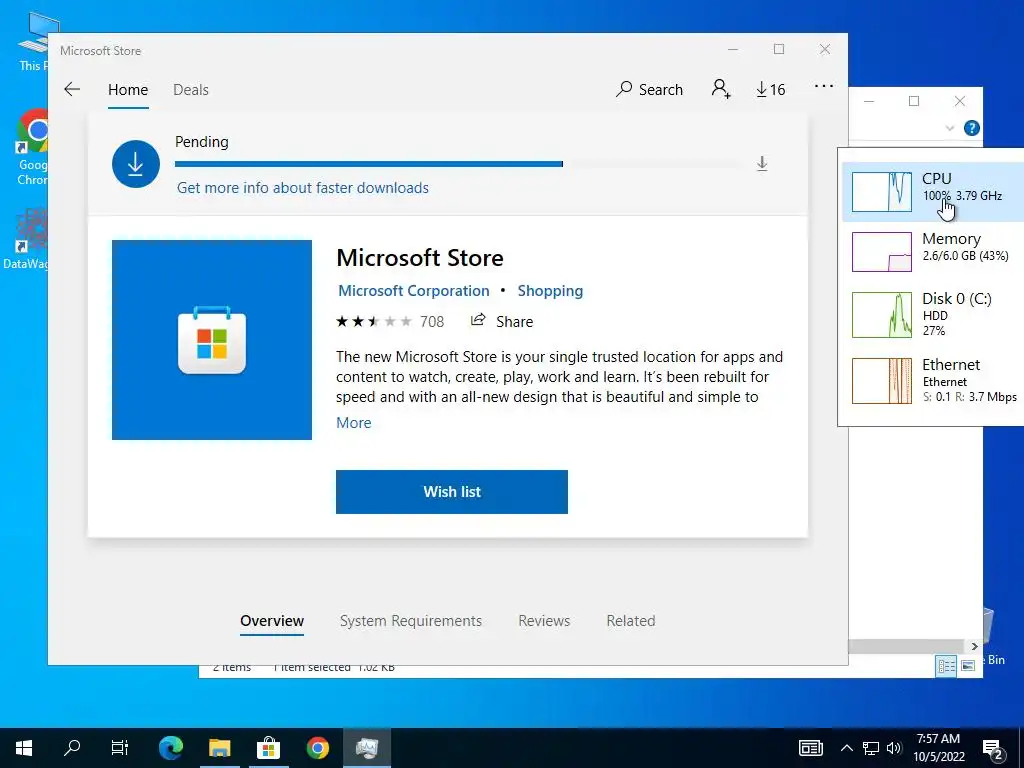1024x768 pixels.
Task: Open File Explorer from the taskbar
Action: [219, 748]
